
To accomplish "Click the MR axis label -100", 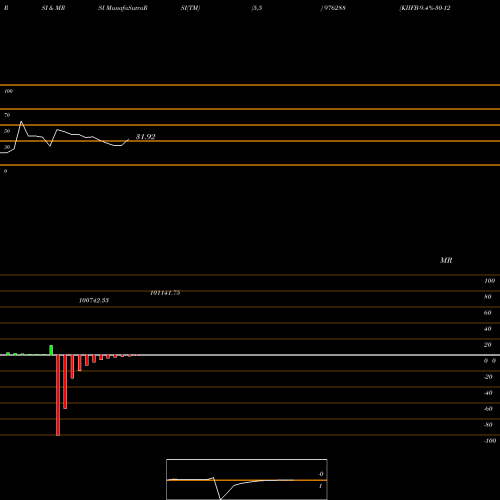I will point(490,441).
